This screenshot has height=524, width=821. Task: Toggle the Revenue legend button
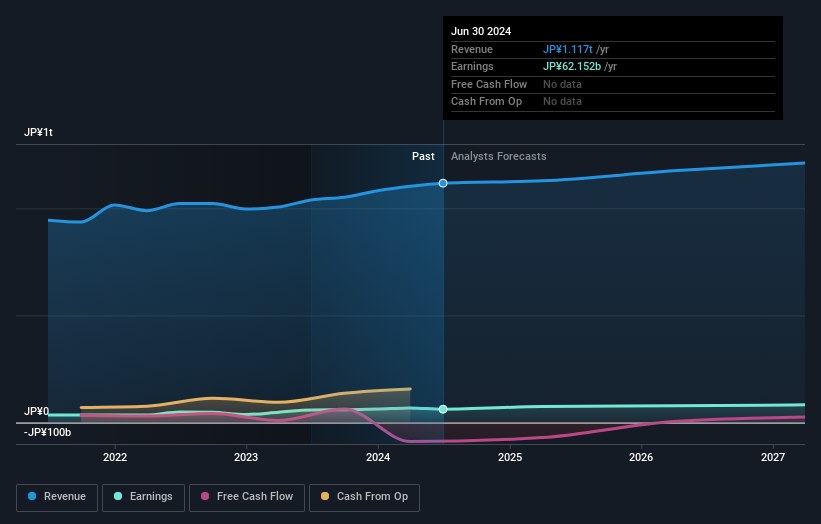point(57,497)
